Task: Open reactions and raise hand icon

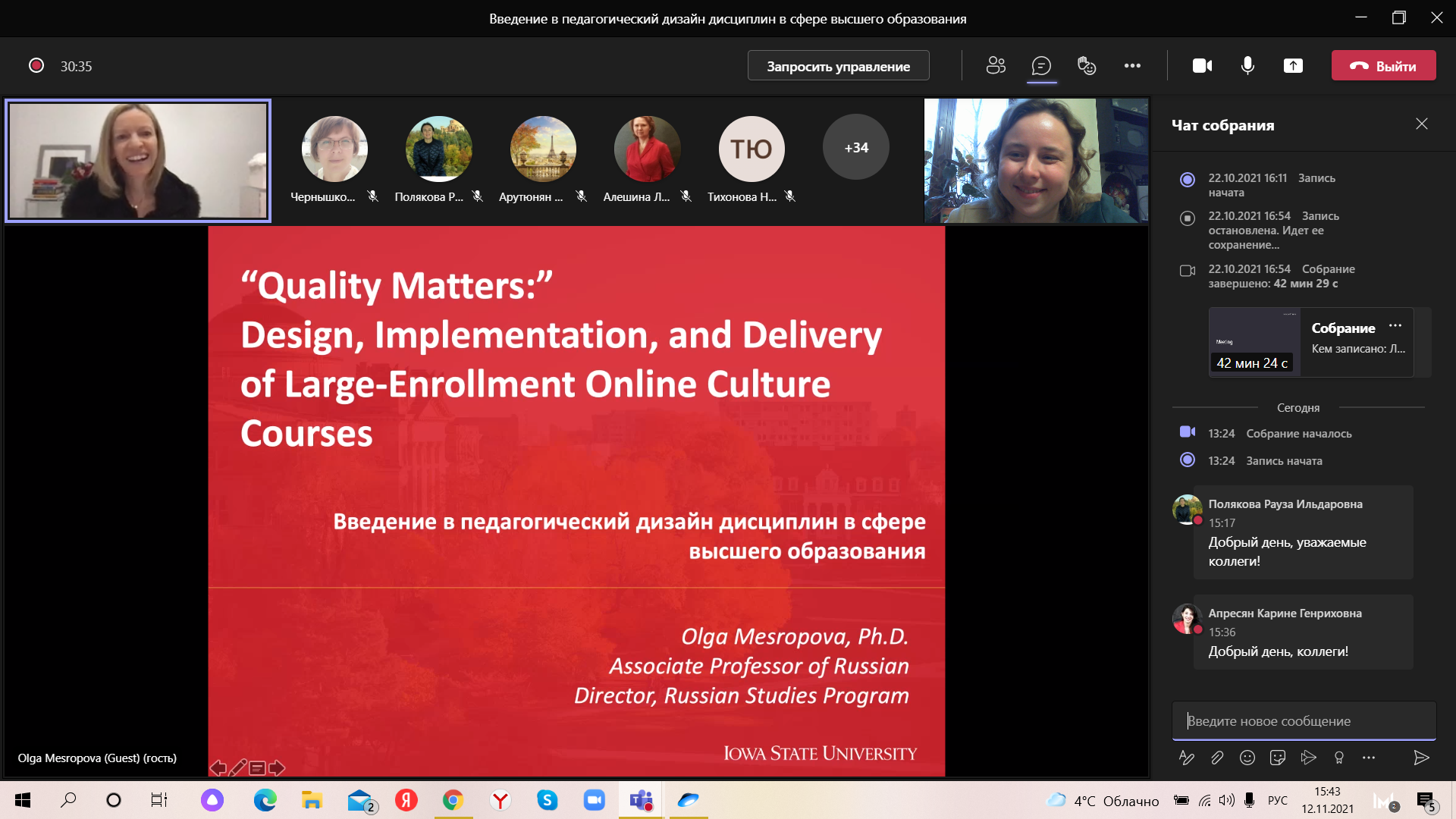Action: click(x=1087, y=66)
